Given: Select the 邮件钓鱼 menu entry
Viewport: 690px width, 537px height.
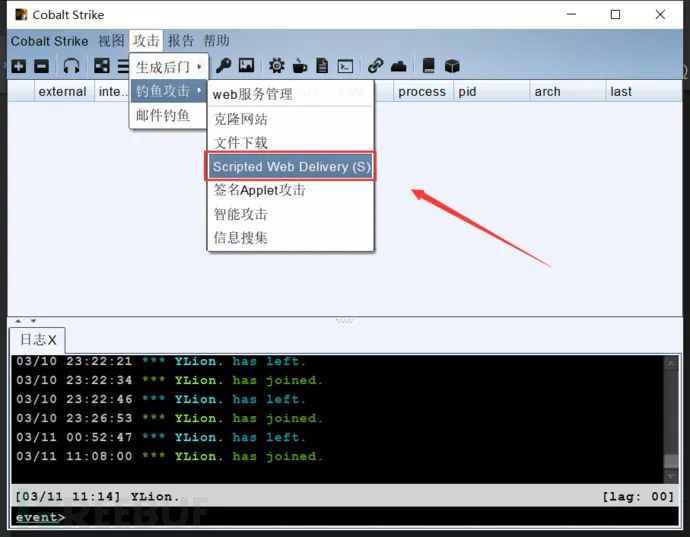Looking at the screenshot, I should click(169, 115).
